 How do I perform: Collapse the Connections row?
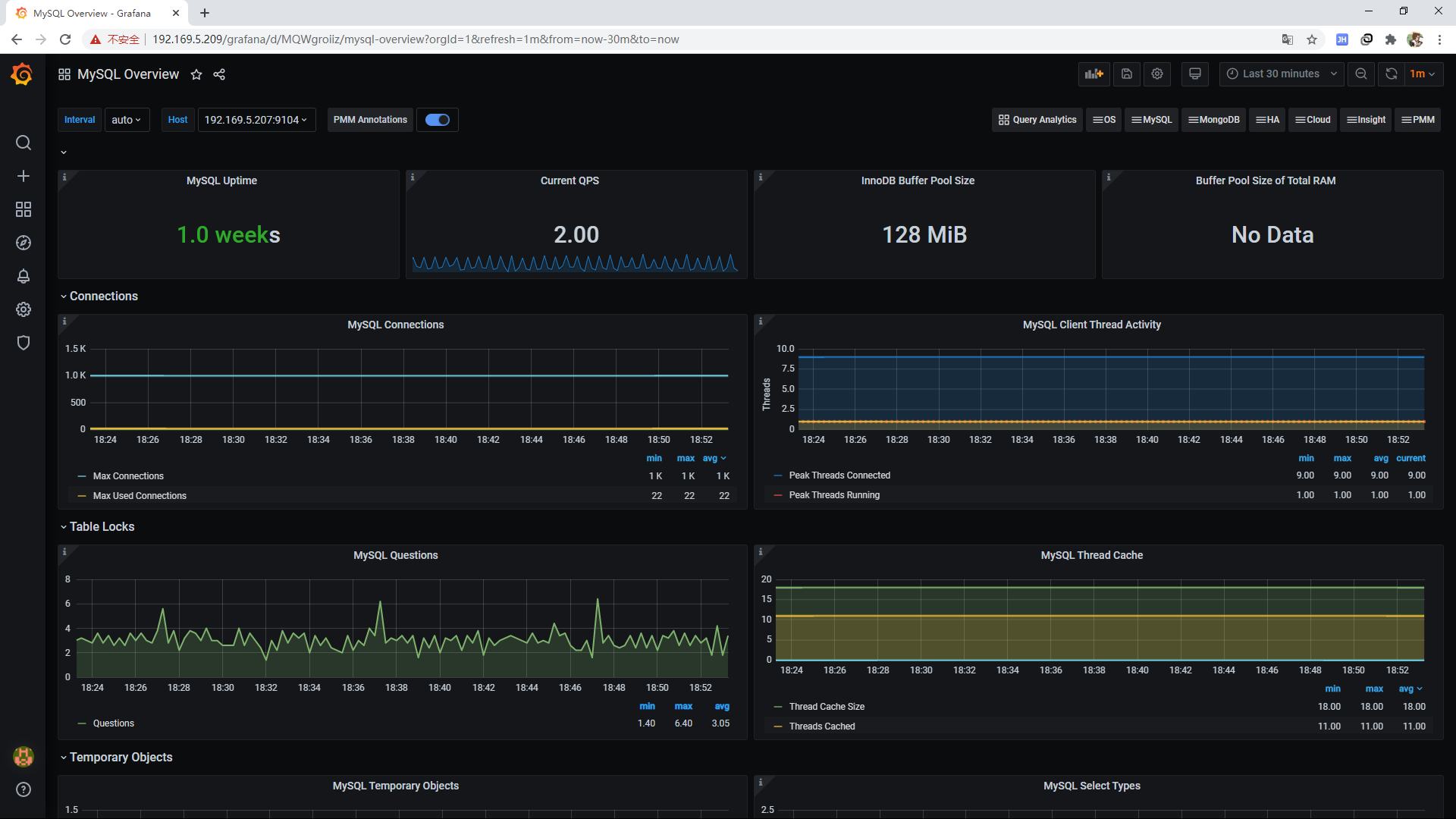click(x=99, y=297)
